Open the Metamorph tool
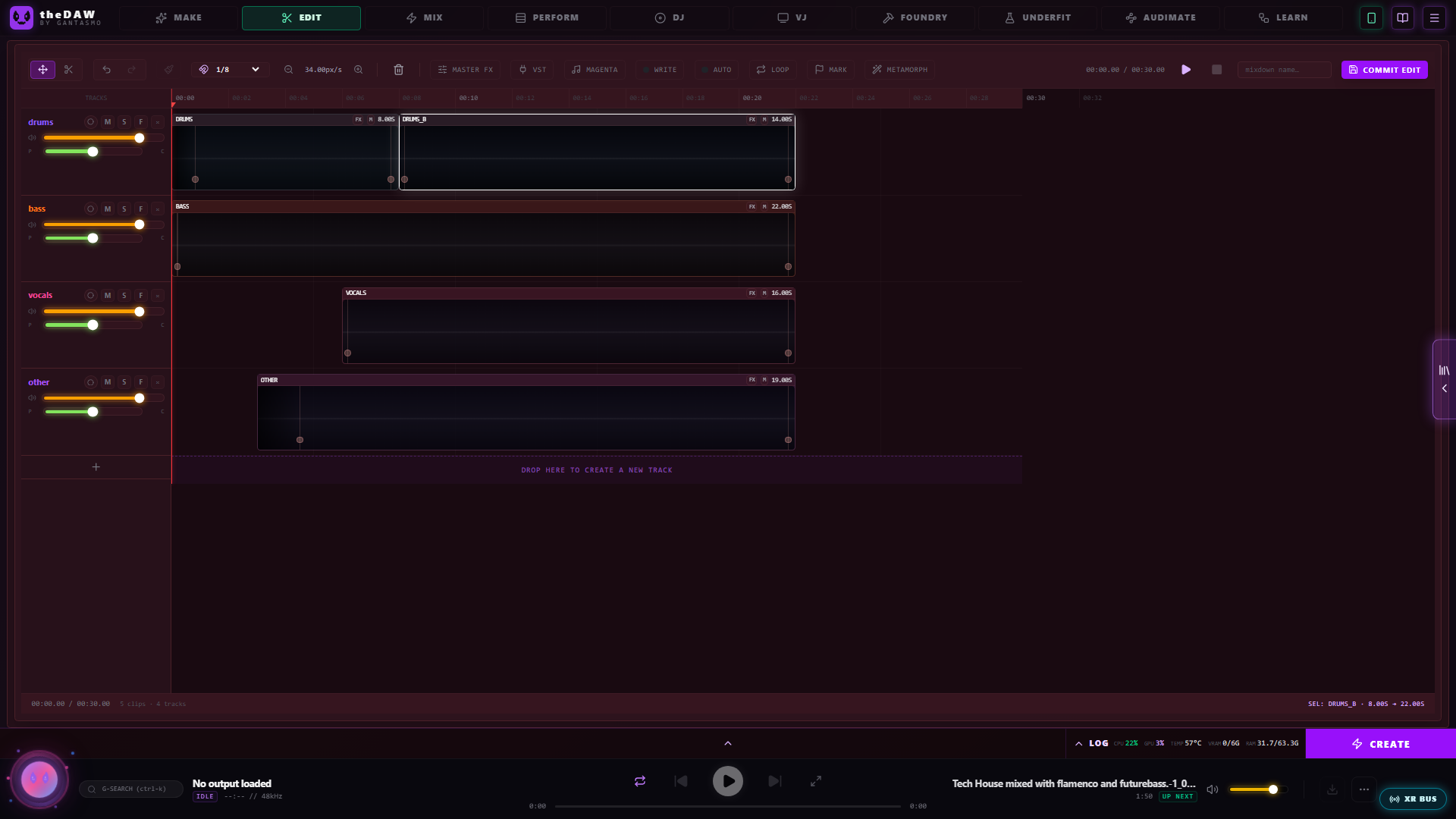1456x819 pixels. click(x=899, y=70)
